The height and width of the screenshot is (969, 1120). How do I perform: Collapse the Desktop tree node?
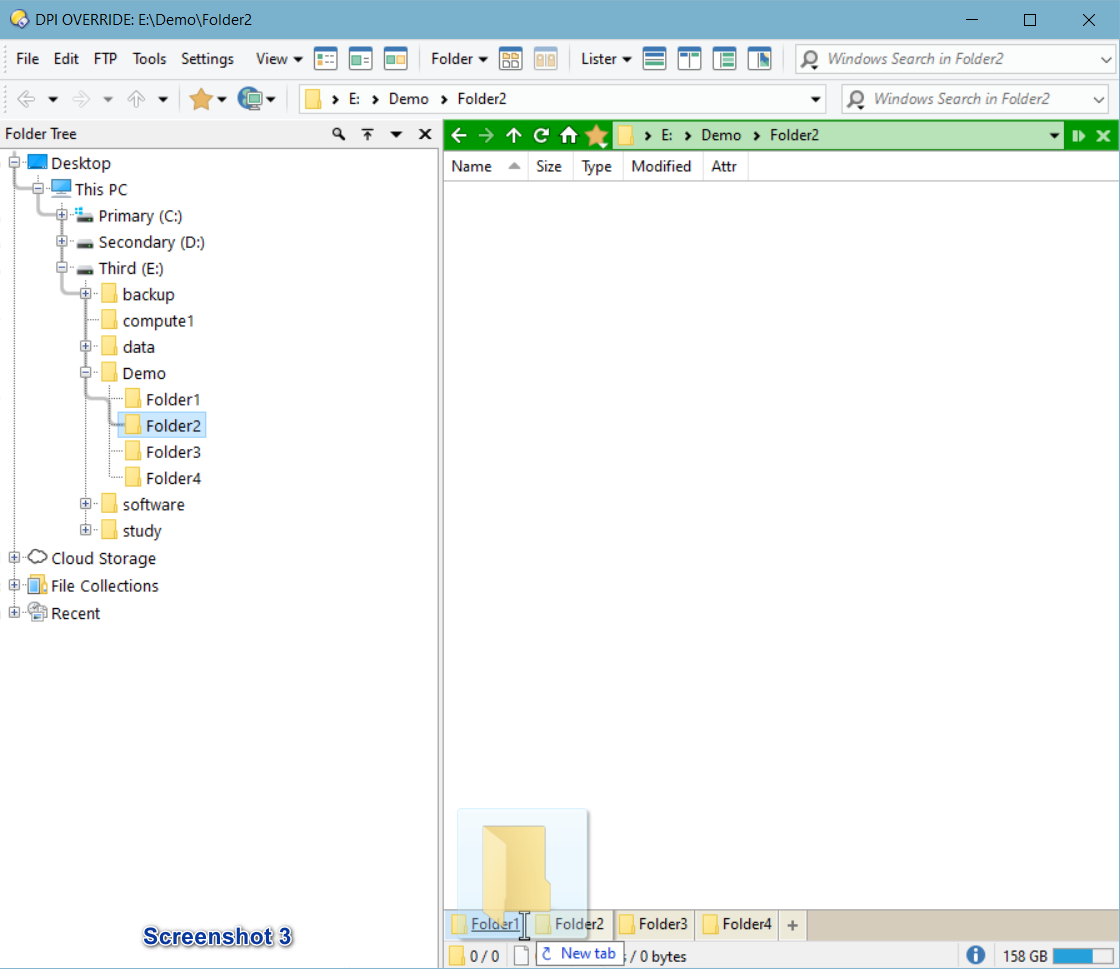tap(14, 162)
